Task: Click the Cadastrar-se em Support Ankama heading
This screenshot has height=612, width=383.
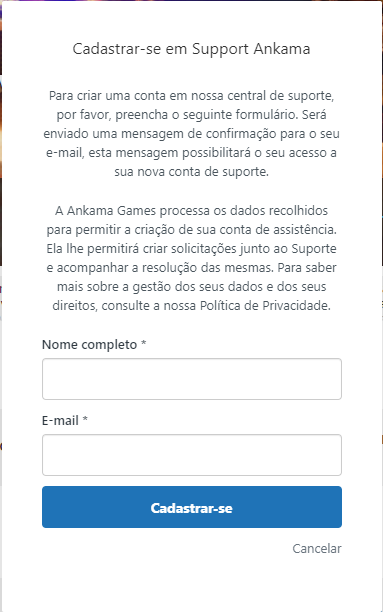Action: tap(191, 49)
